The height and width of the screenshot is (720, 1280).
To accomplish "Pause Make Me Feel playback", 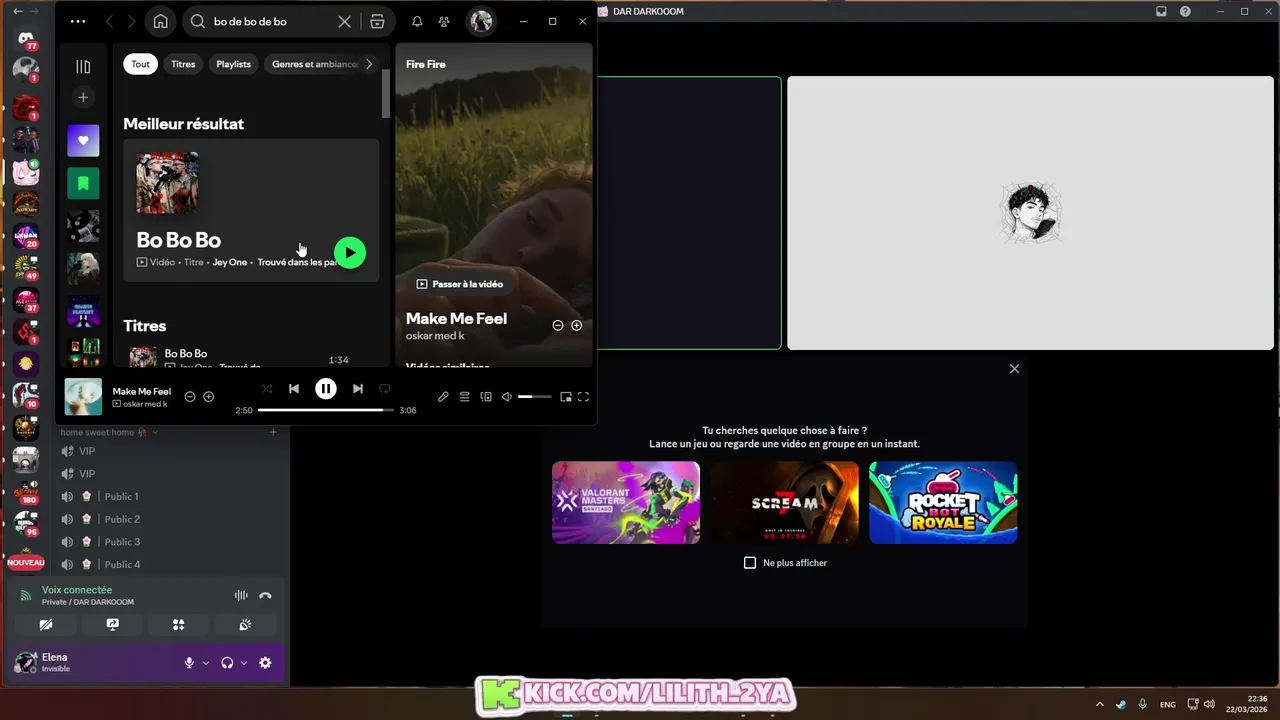I will tap(326, 389).
